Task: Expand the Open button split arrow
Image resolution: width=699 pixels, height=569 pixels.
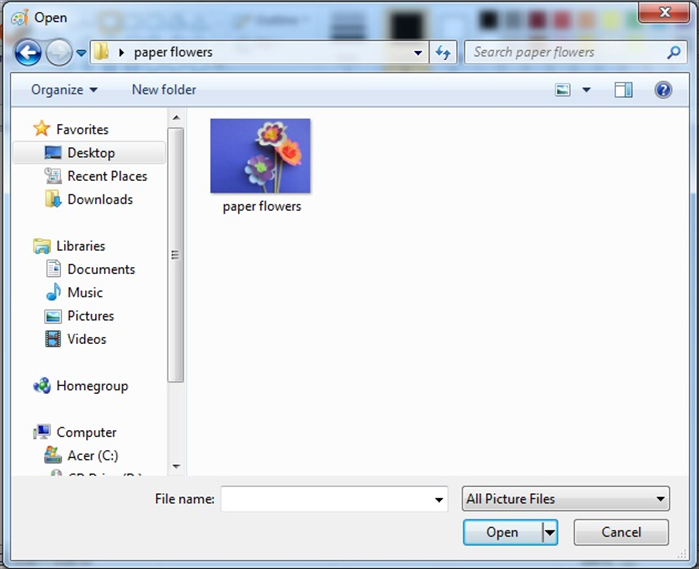Action: point(550,532)
